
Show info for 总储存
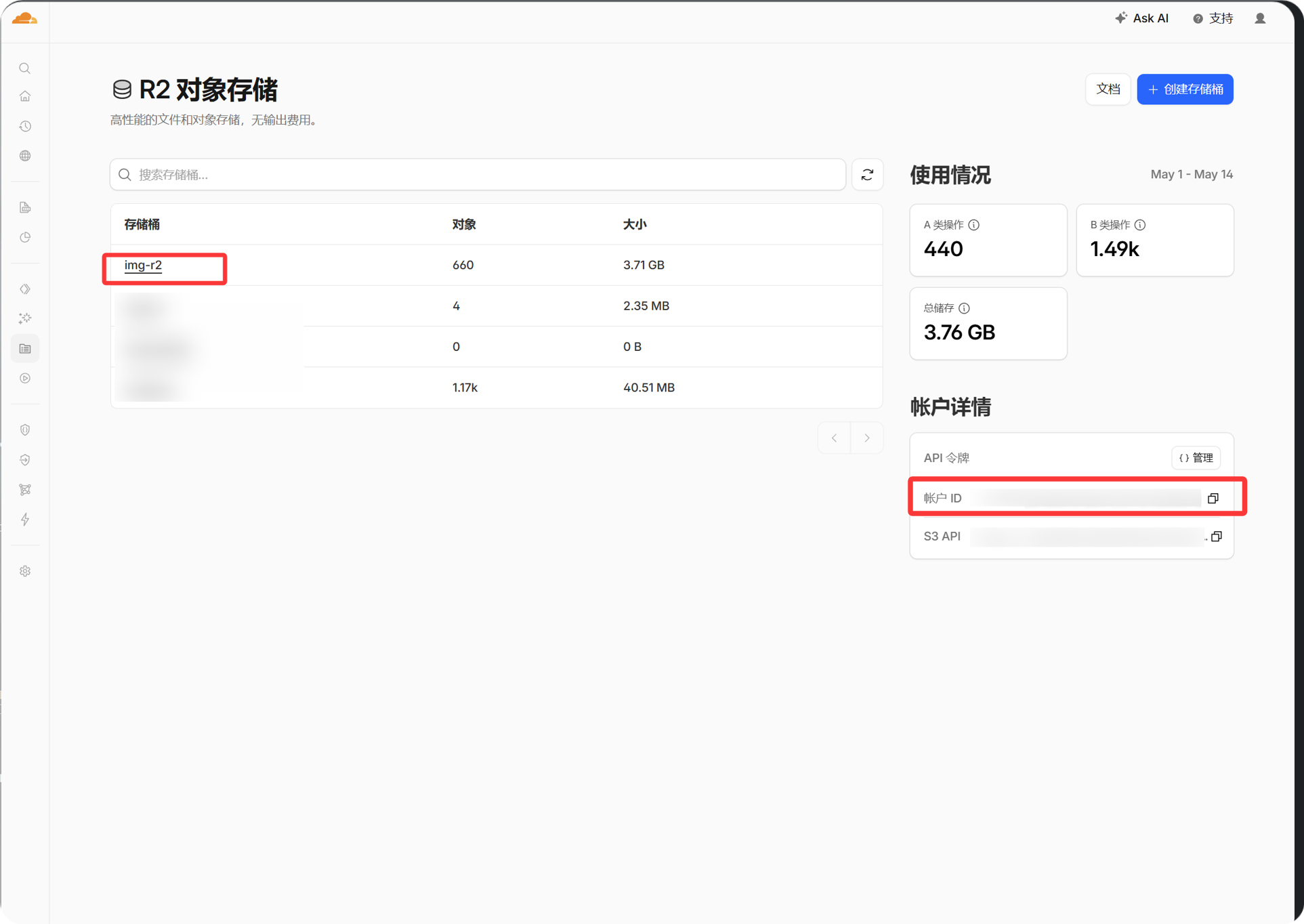point(964,308)
